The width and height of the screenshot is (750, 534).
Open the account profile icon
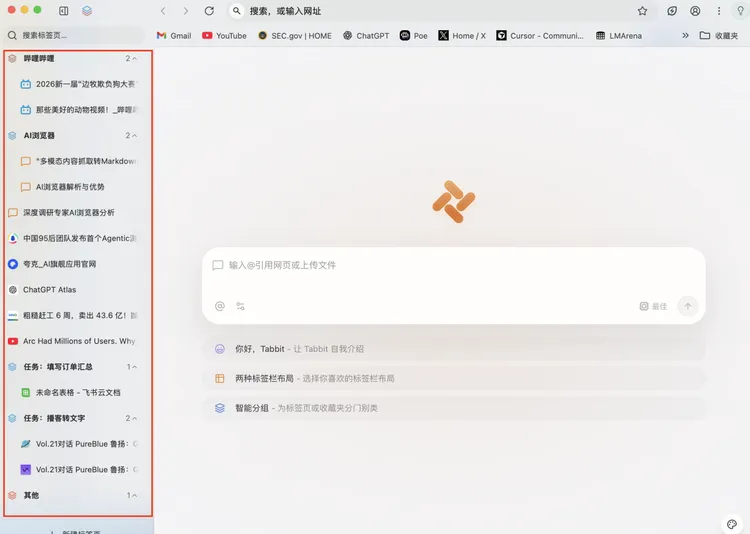[x=695, y=11]
